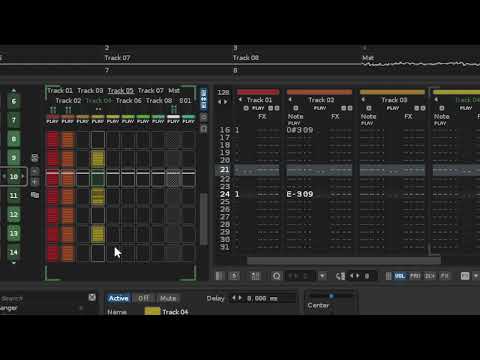Image resolution: width=480 pixels, height=360 pixels.
Task: Click first small column button on Track 02
Action: pyautogui.click(x=344, y=108)
